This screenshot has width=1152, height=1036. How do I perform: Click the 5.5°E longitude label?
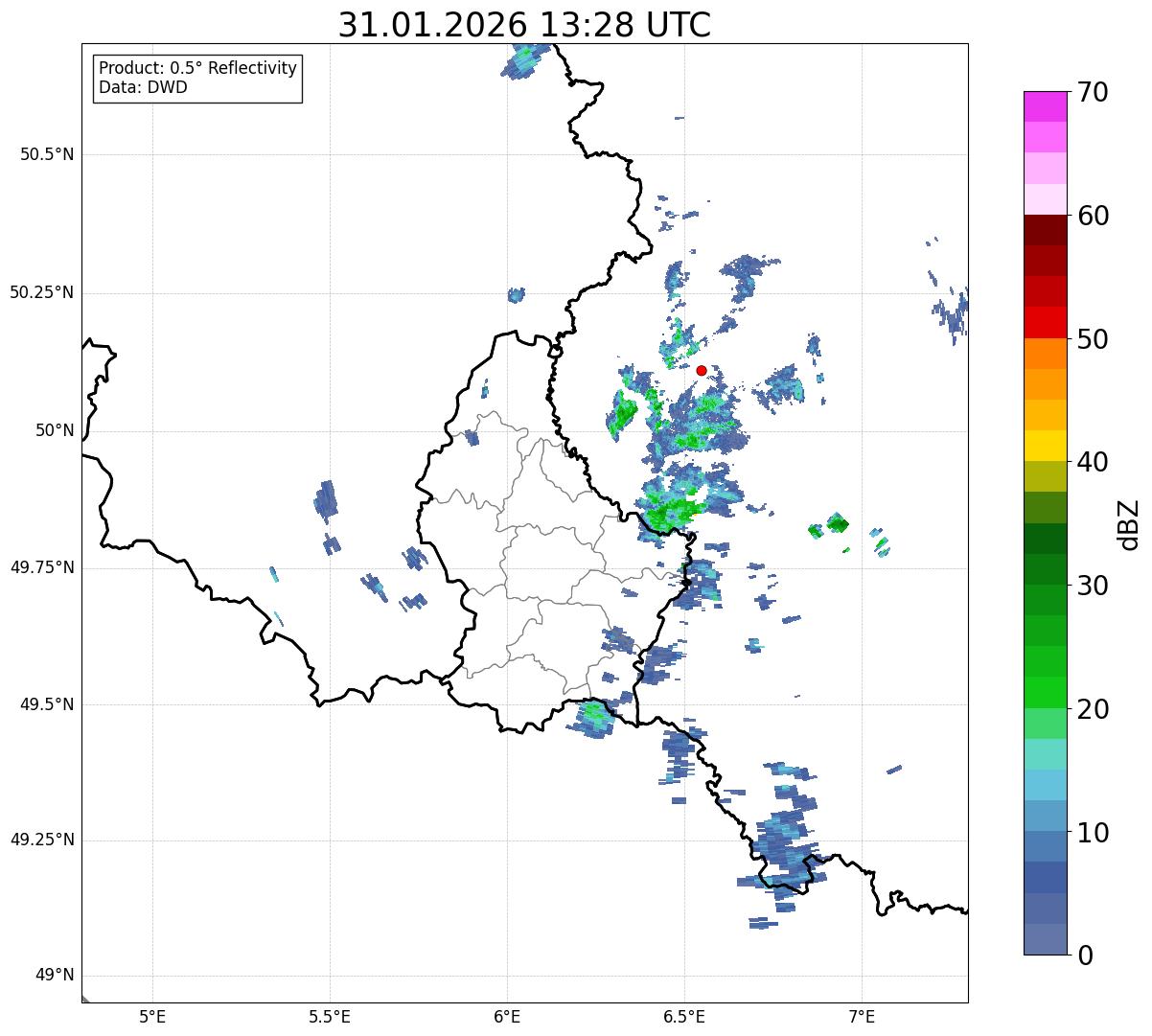(x=330, y=1016)
